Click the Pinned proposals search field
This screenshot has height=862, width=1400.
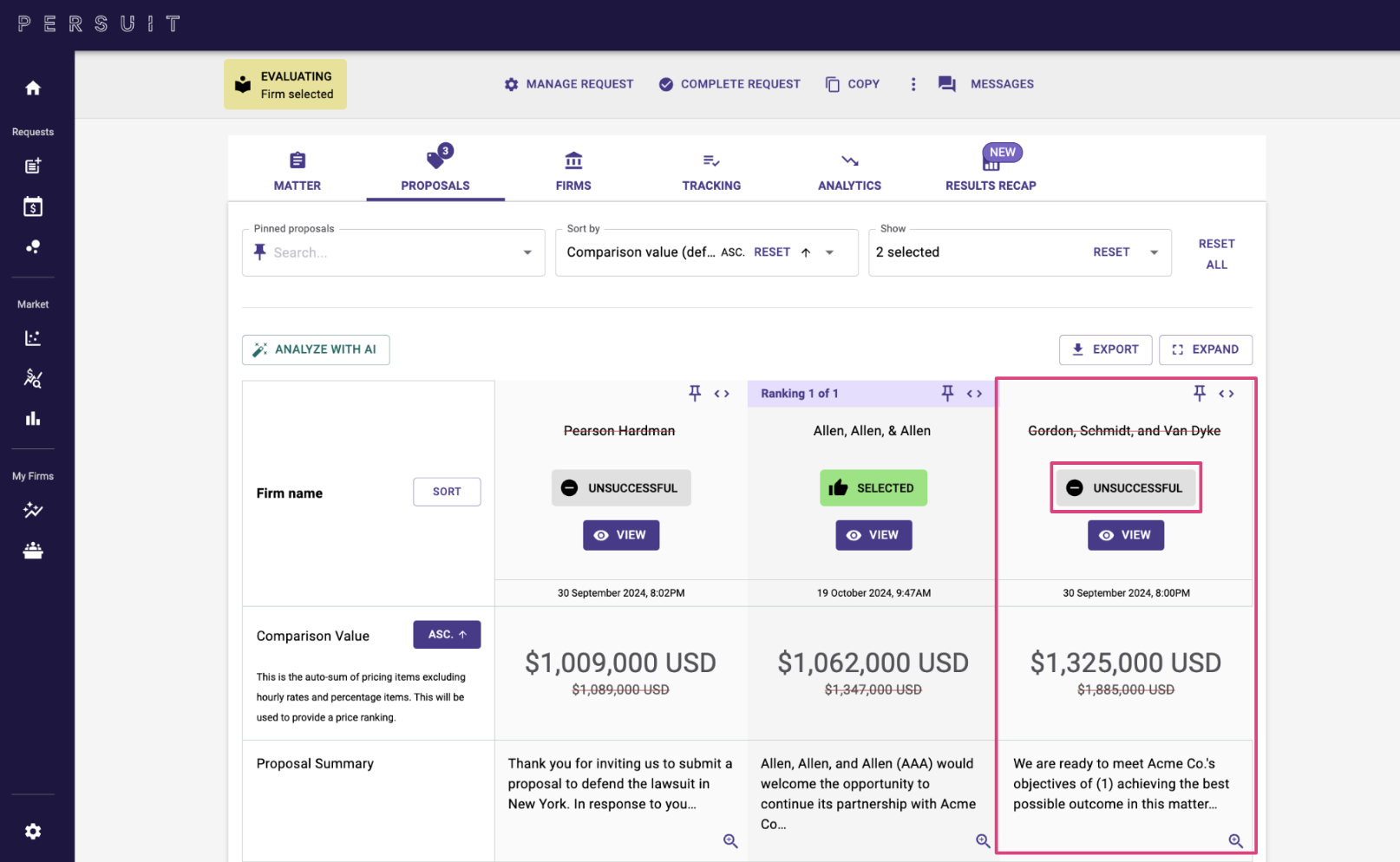tap(393, 252)
